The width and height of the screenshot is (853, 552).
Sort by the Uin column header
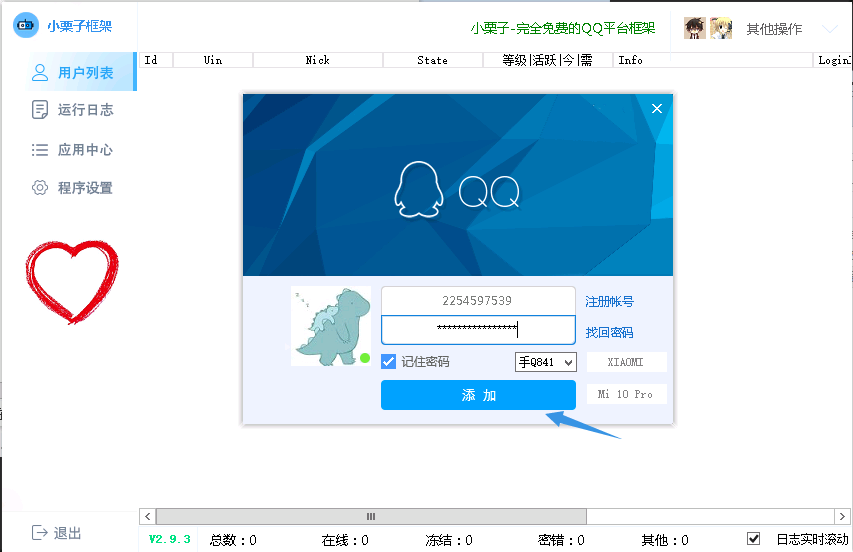[x=213, y=60]
